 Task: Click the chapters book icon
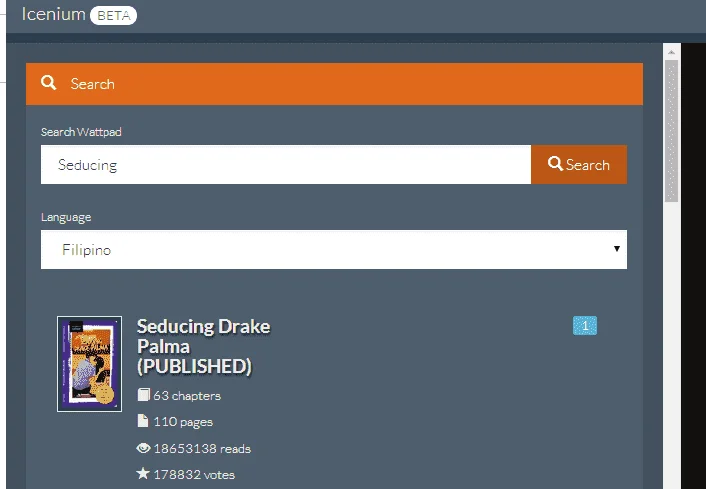click(143, 395)
